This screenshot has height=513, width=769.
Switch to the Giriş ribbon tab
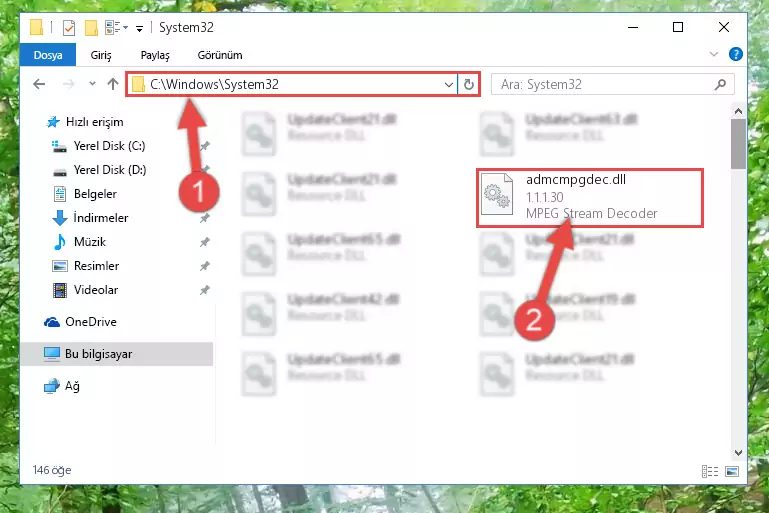tap(101, 55)
